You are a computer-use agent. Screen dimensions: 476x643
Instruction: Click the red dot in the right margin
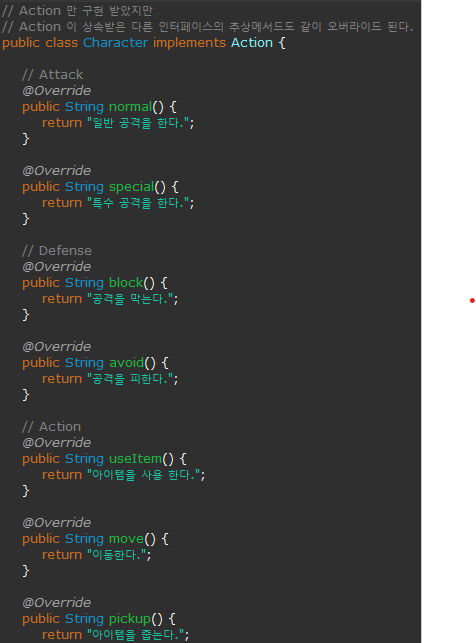(x=472, y=301)
